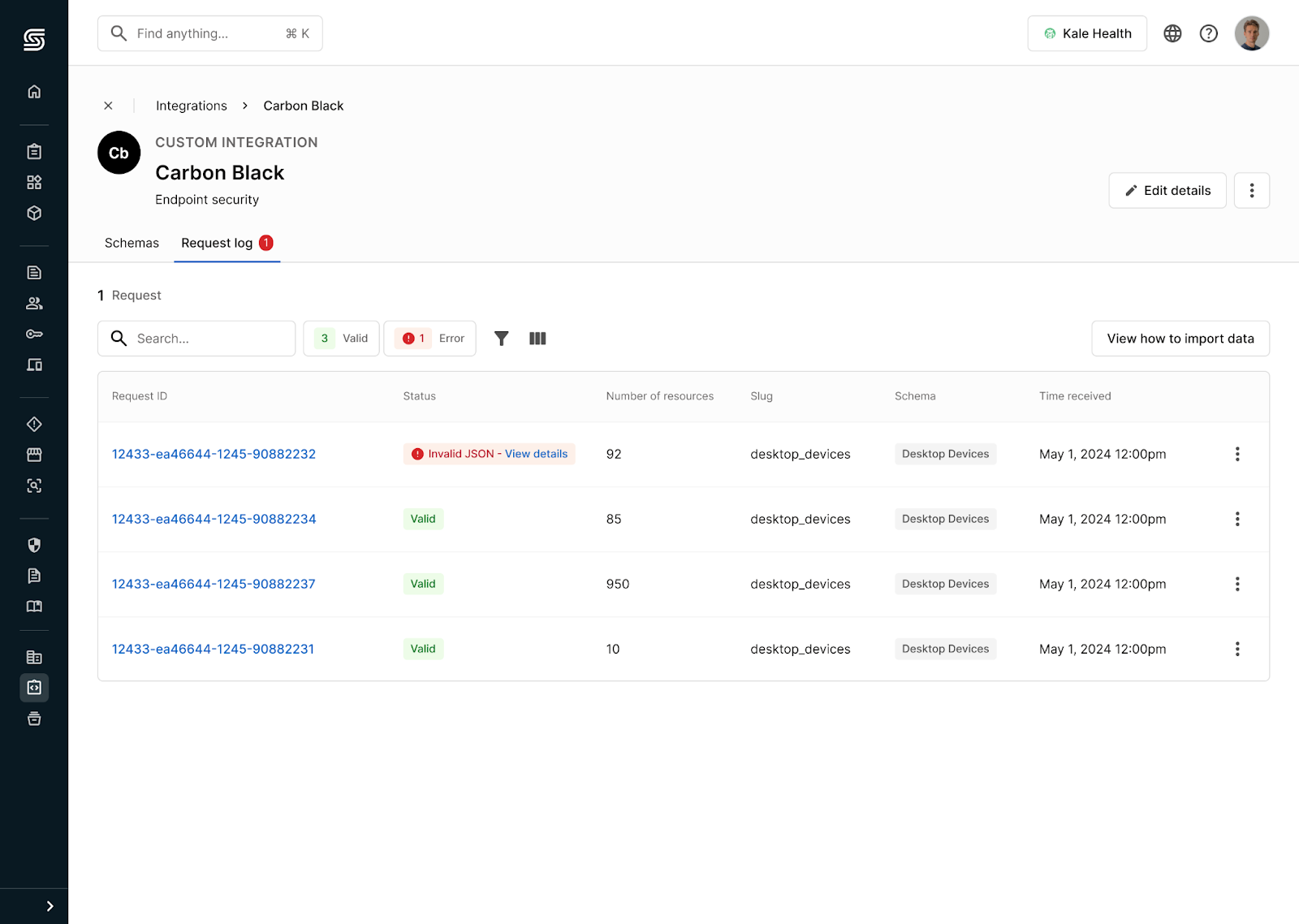The width and height of the screenshot is (1299, 924).
Task: Click the folded-corner page icon in the sidebar
Action: click(34, 576)
